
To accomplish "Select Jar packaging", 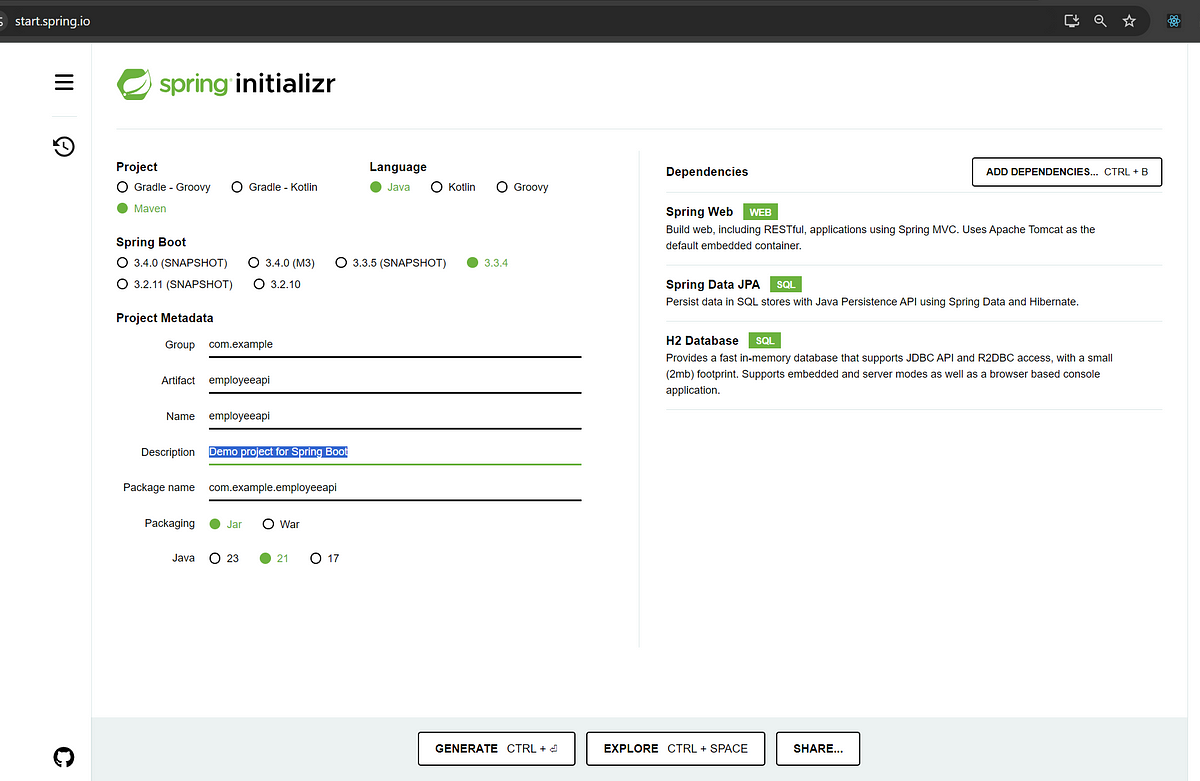I will 226,524.
